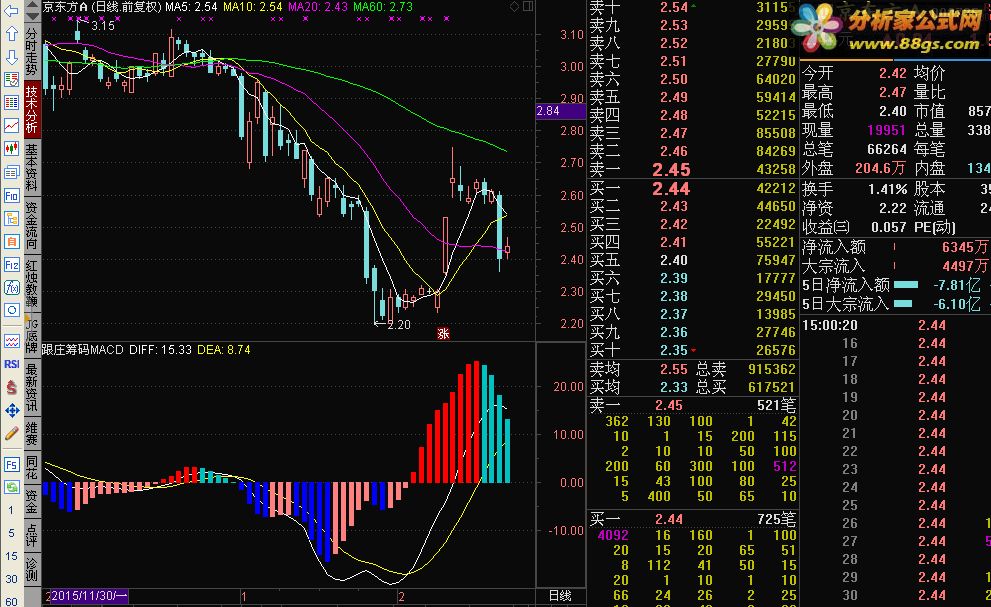The image size is (991, 607).
Task: Open the JG底牌 tab
Action: point(32,335)
